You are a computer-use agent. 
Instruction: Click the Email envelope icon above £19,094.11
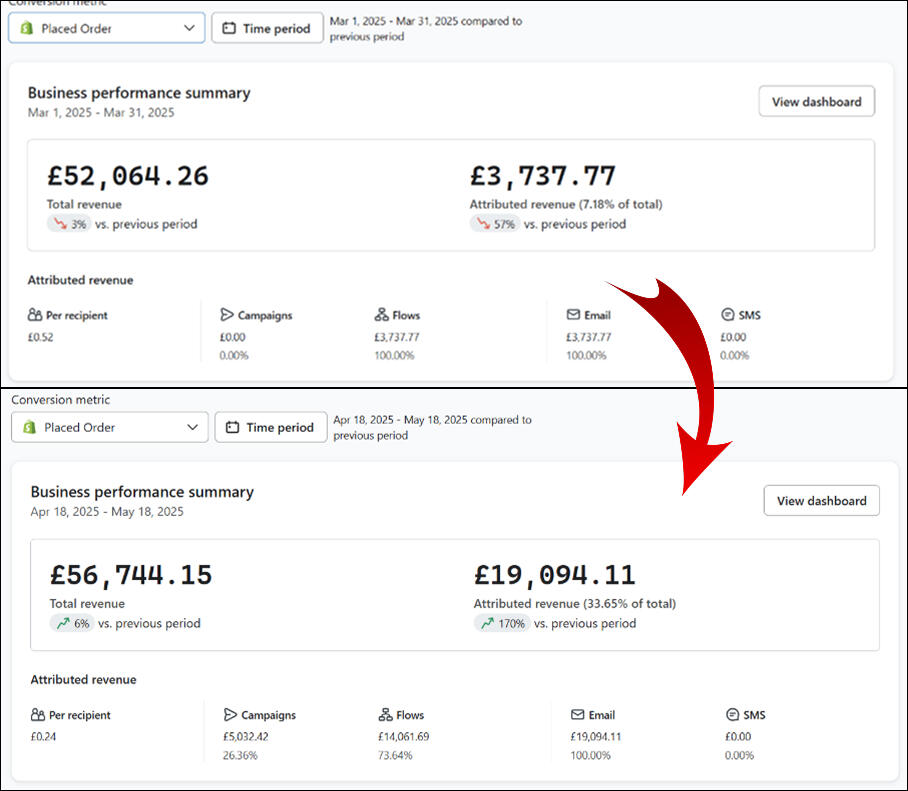click(x=577, y=715)
